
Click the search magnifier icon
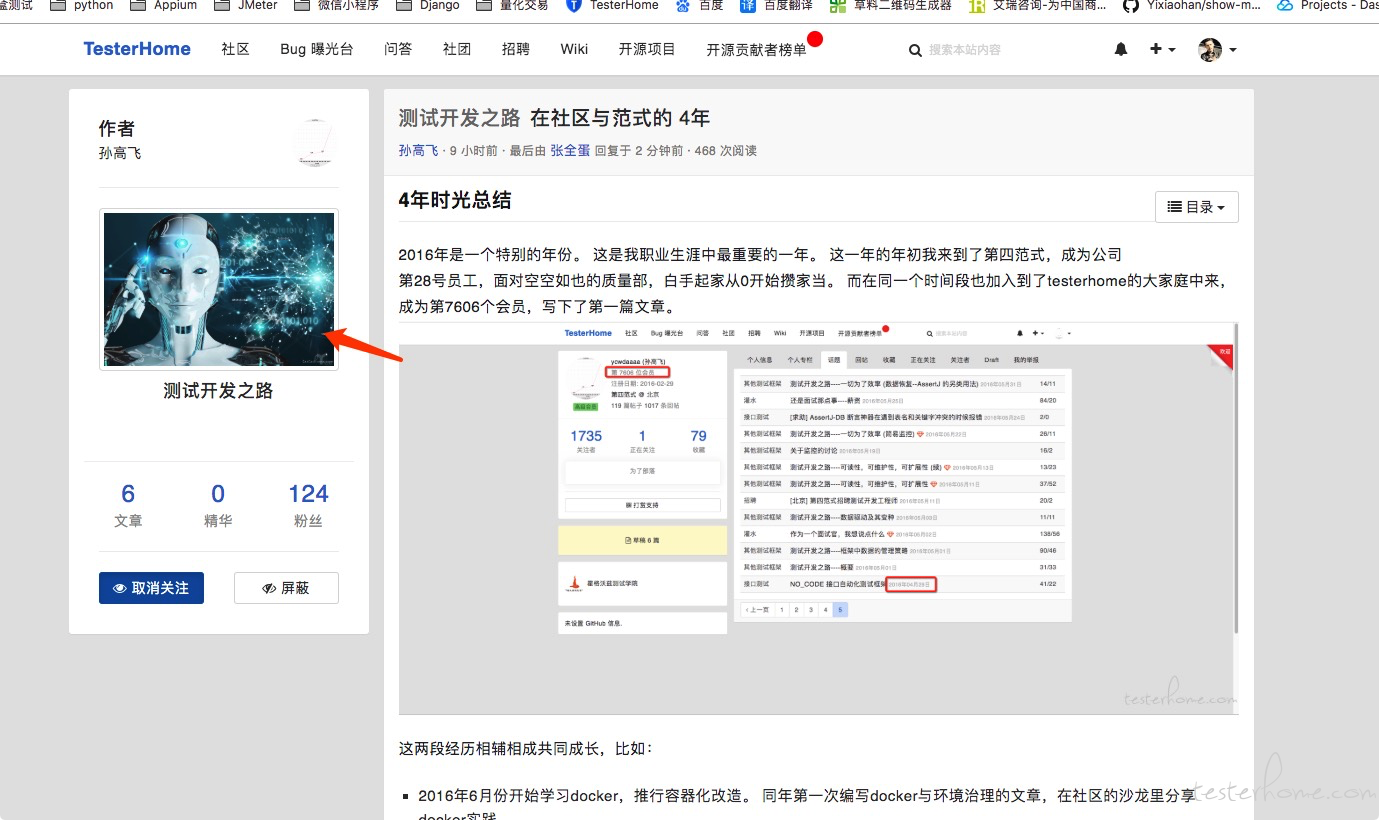[x=915, y=50]
